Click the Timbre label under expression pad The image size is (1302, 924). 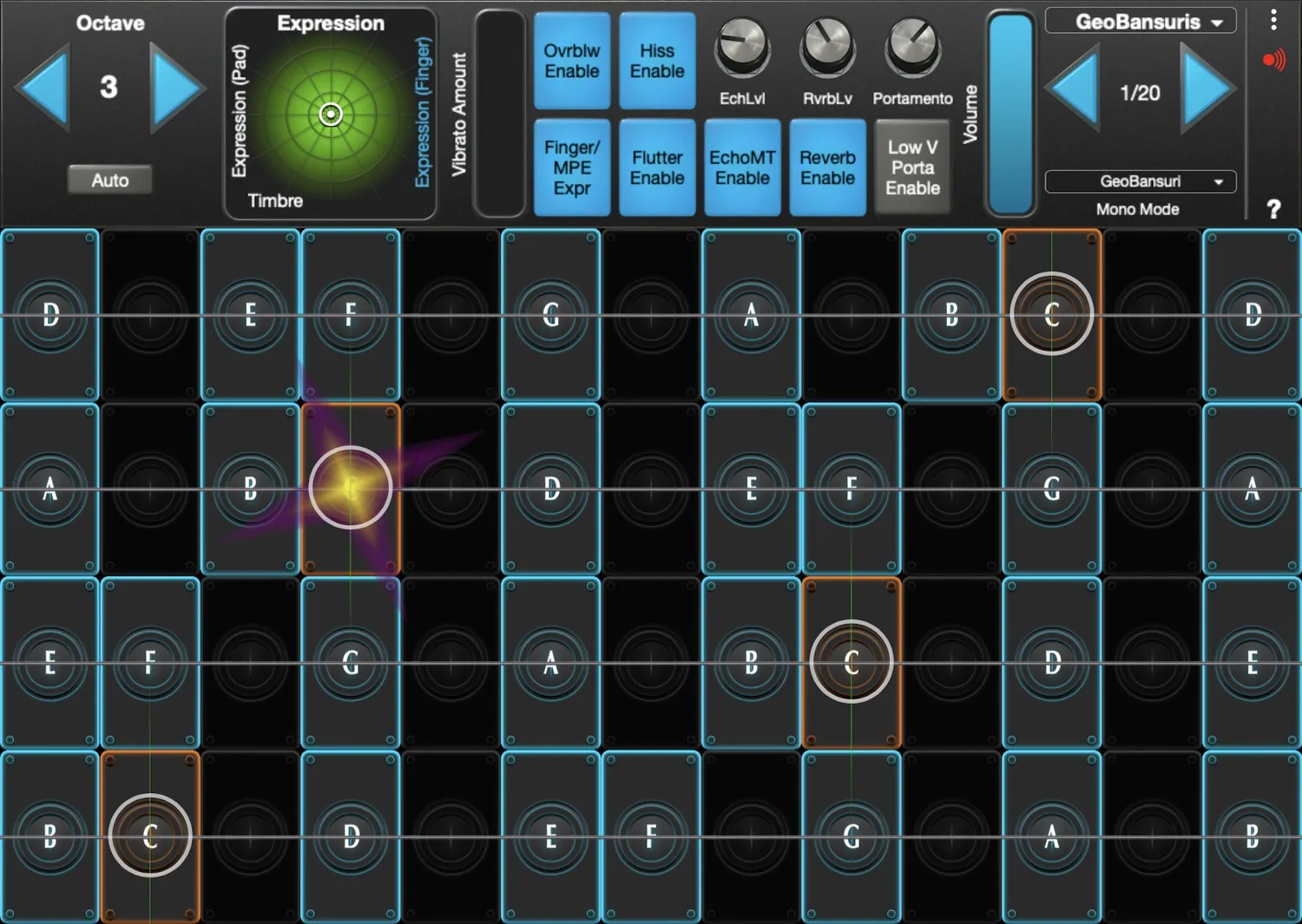(275, 200)
